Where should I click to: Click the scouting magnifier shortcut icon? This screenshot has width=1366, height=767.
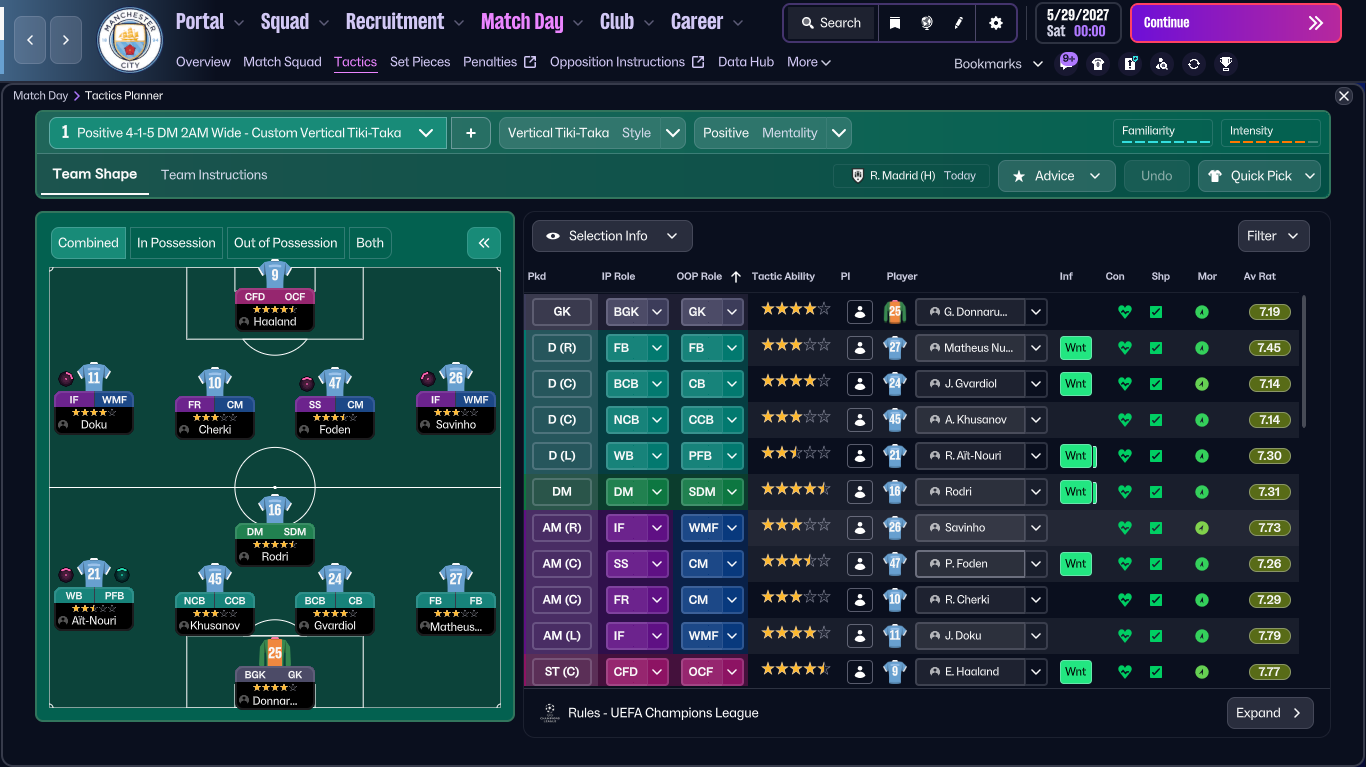tap(1162, 64)
